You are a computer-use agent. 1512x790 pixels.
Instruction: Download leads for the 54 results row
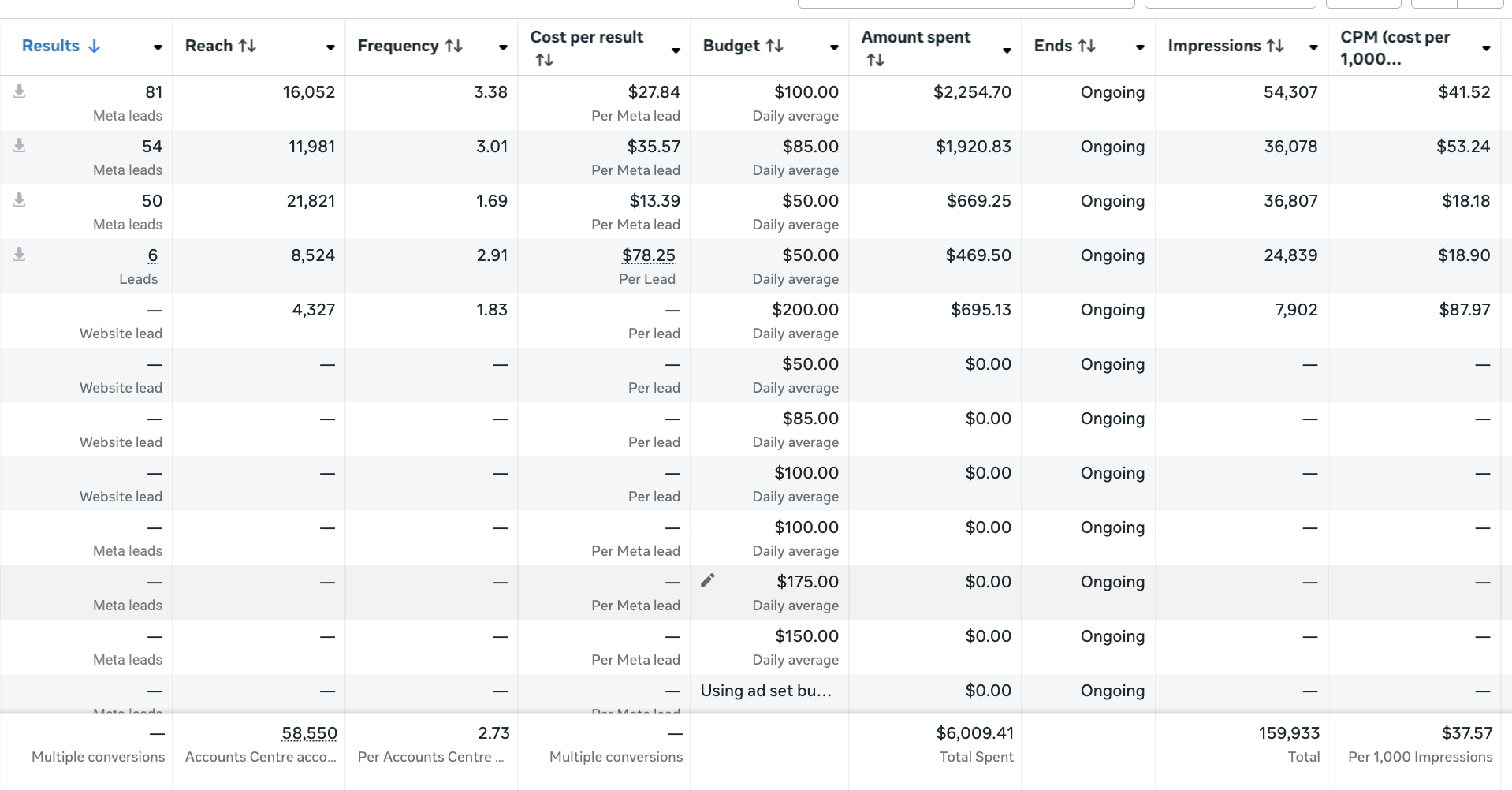[x=20, y=146]
